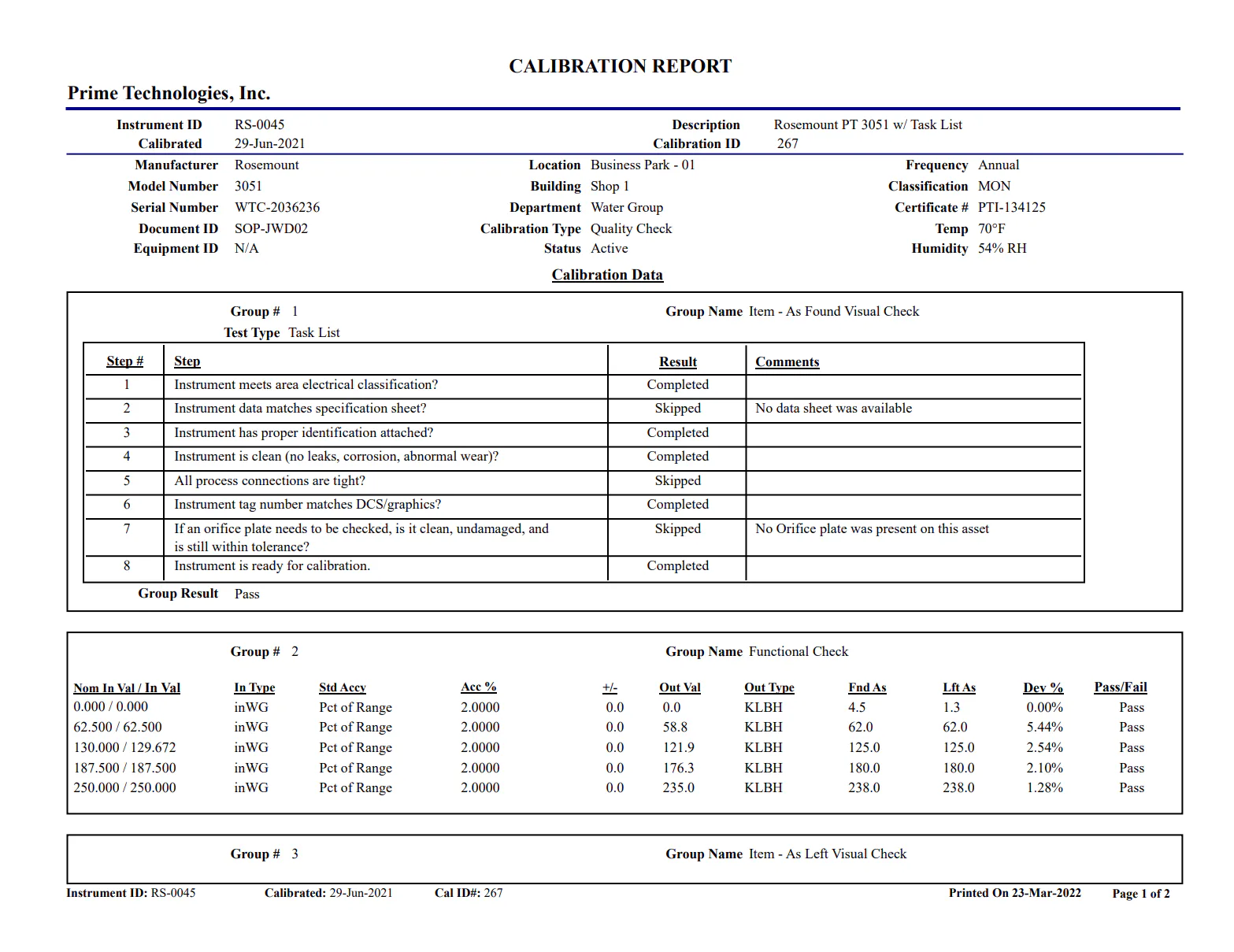The image size is (1234, 952).
Task: Select certificate number 'PTI-134125'
Action: [x=1012, y=207]
